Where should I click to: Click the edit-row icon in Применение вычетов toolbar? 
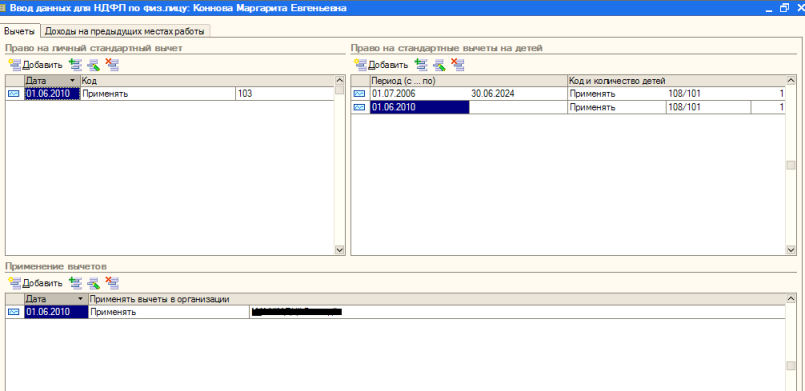pyautogui.click(x=93, y=283)
